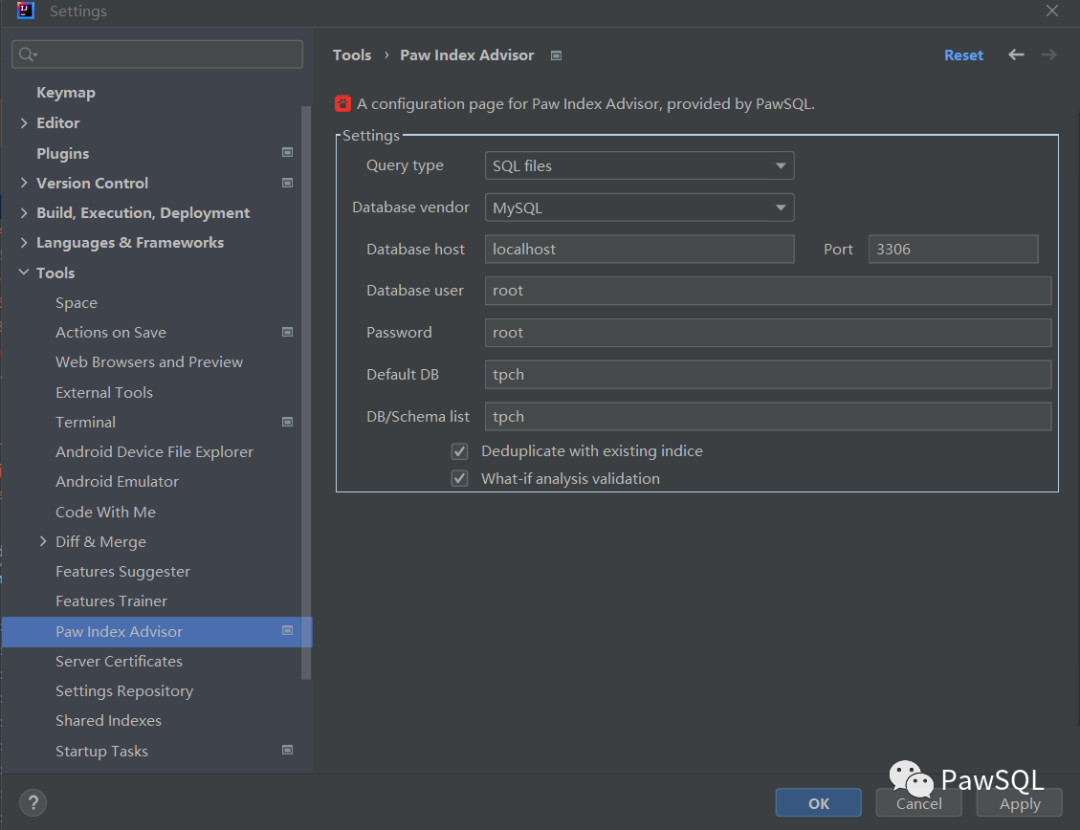Click the project-level icon beside Terminal

287,422
